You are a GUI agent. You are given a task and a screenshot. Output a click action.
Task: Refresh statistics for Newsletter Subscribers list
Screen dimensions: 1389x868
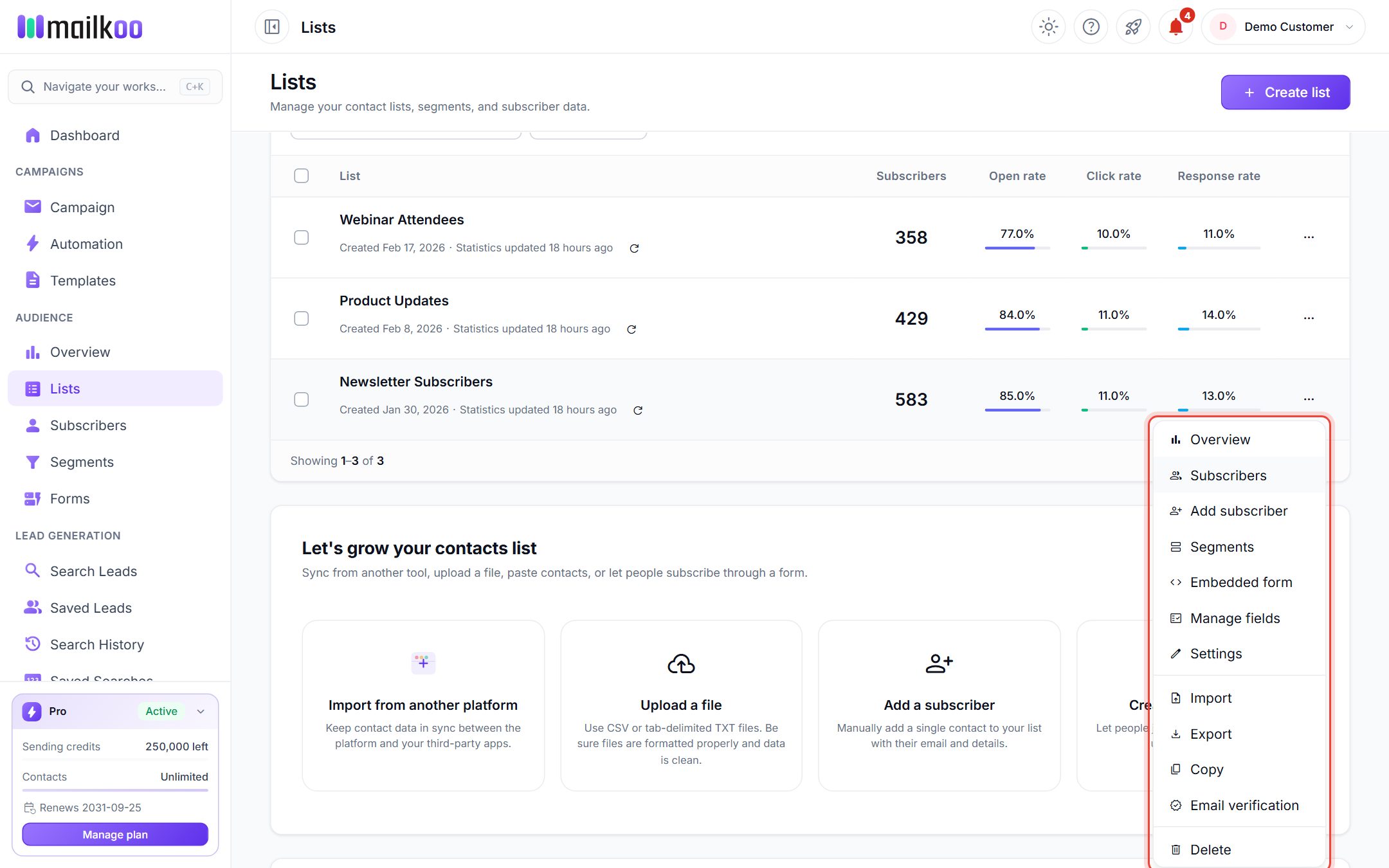(638, 410)
